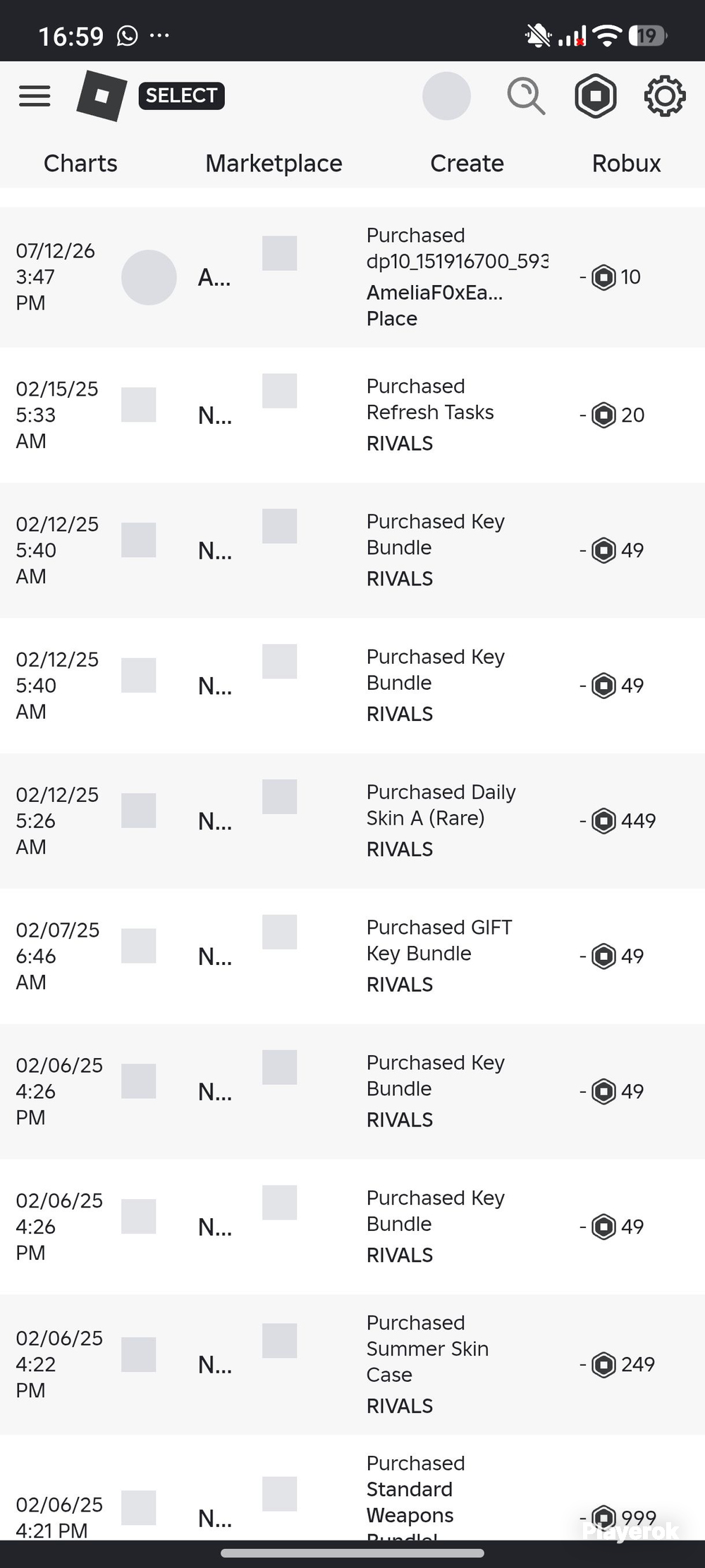Tap the Roblox logo home icon
The width and height of the screenshot is (705, 1568).
[102, 96]
